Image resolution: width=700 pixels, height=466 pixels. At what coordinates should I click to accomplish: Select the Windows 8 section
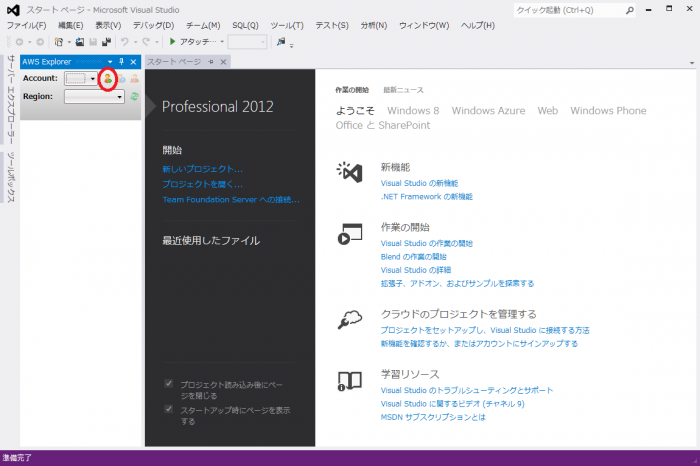coord(413,110)
